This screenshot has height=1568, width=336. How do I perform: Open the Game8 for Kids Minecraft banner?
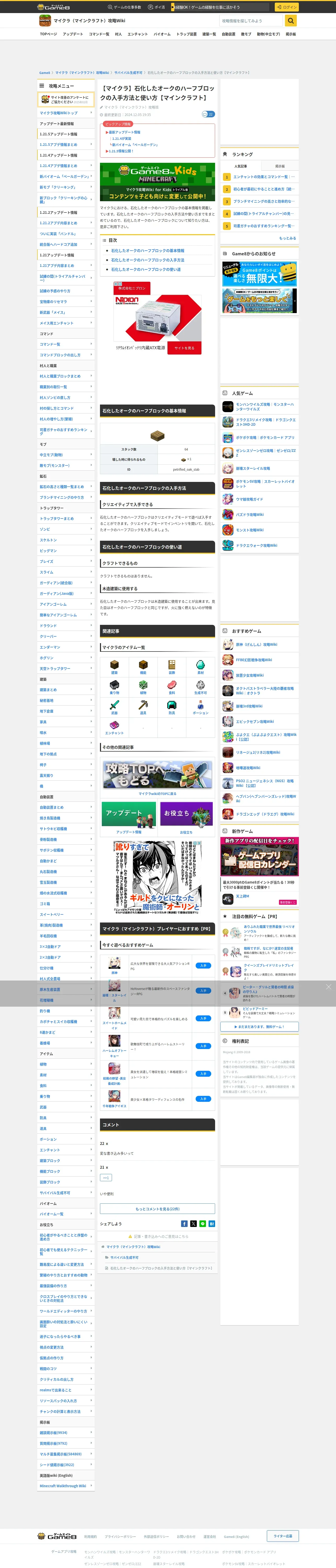coord(157,182)
